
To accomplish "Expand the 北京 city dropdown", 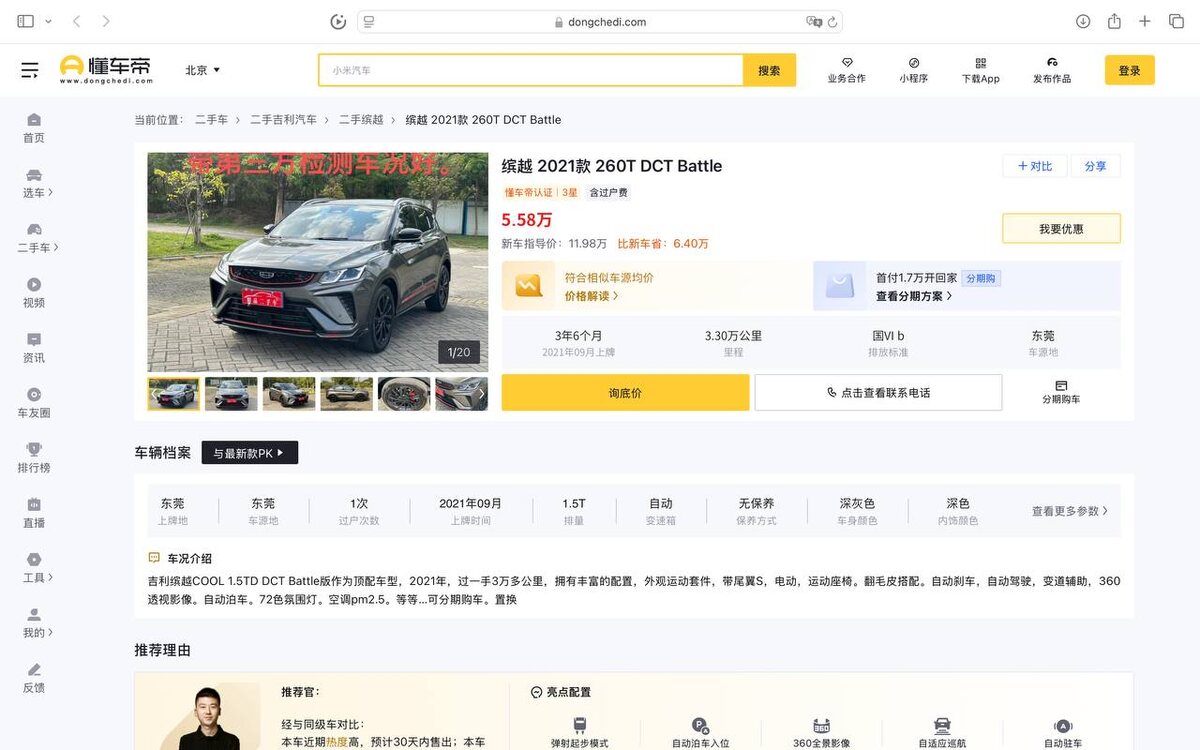I will tap(203, 70).
